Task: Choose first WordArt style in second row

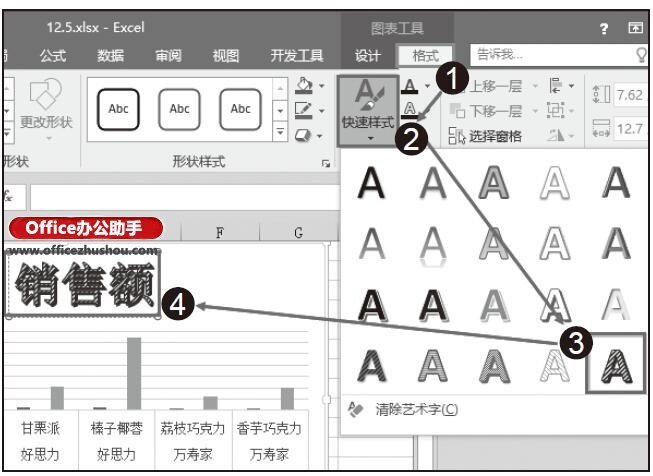Action: (371, 243)
